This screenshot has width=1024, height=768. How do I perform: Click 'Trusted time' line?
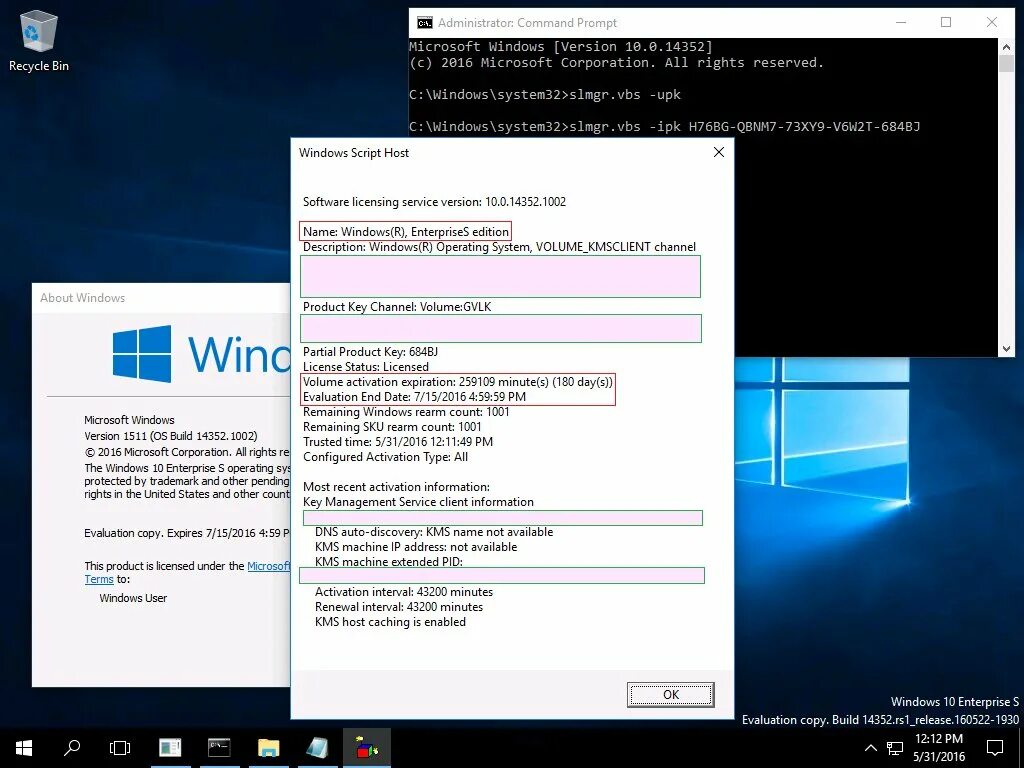pyautogui.click(x=398, y=442)
